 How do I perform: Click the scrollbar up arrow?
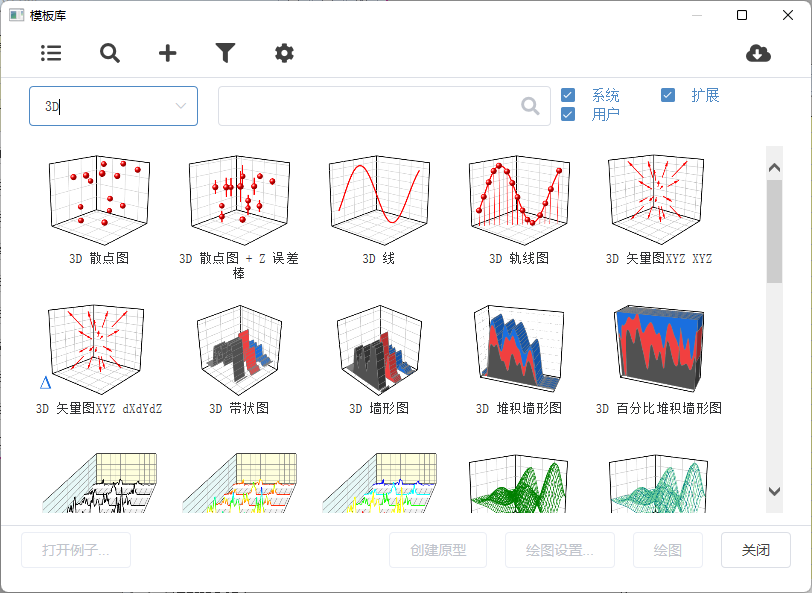point(774,161)
